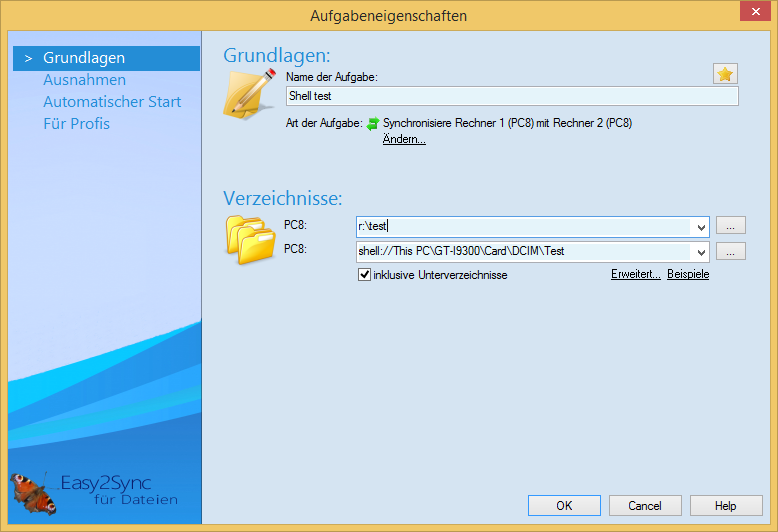Click the yellow star favorite icon

coord(725,74)
